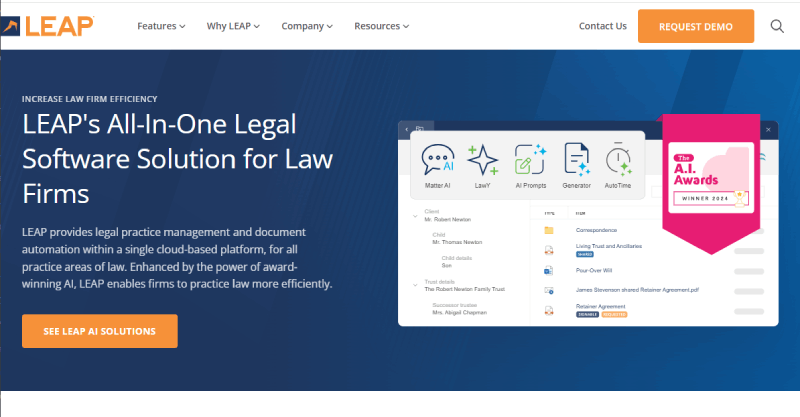Click SEE LEAP AI SOLUTIONS button
This screenshot has height=417, width=800.
pos(99,331)
